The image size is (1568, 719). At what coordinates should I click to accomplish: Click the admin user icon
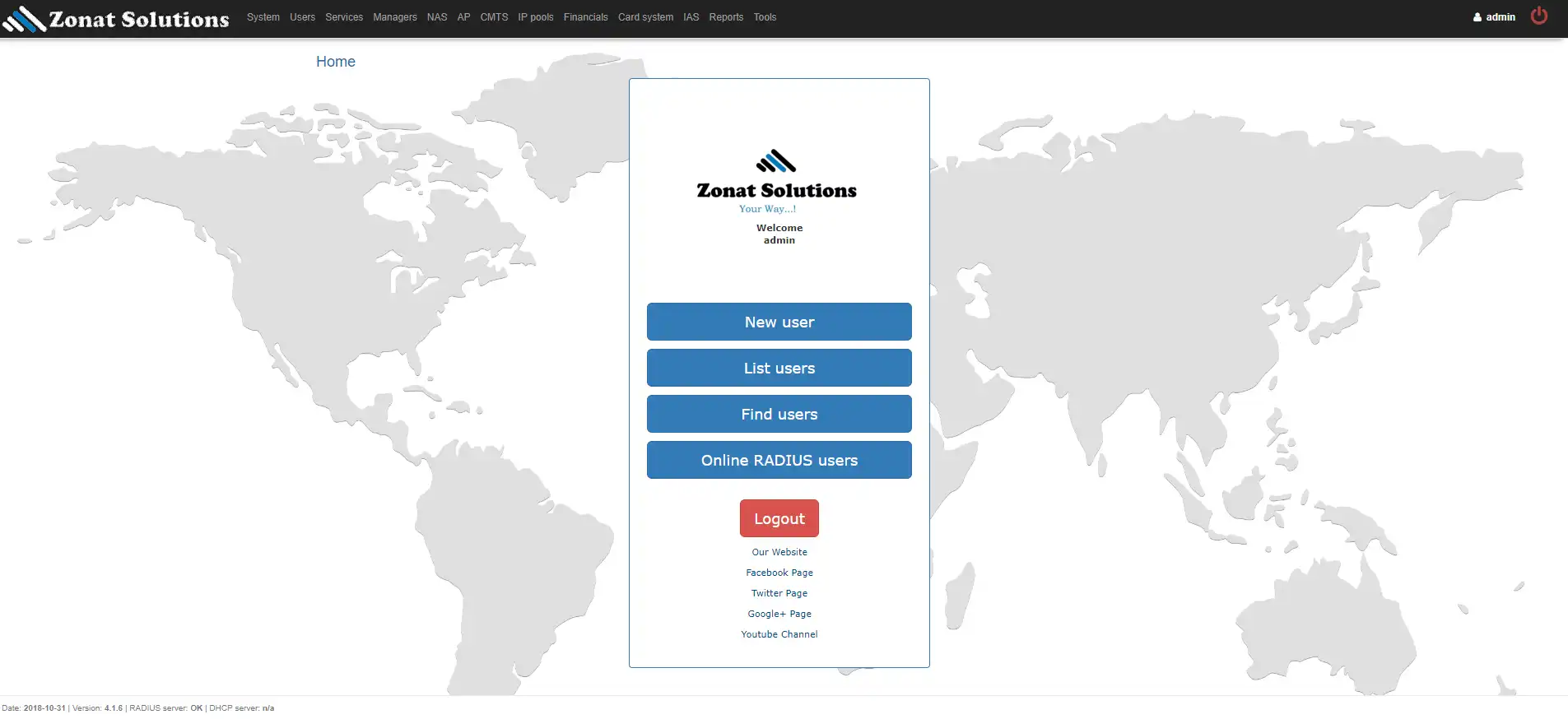[1477, 17]
